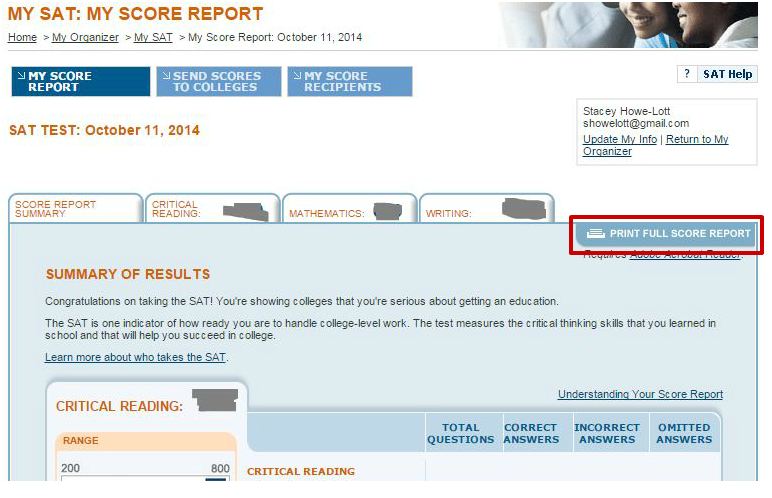
Task: Click Return to My Organizer link
Action: [696, 140]
